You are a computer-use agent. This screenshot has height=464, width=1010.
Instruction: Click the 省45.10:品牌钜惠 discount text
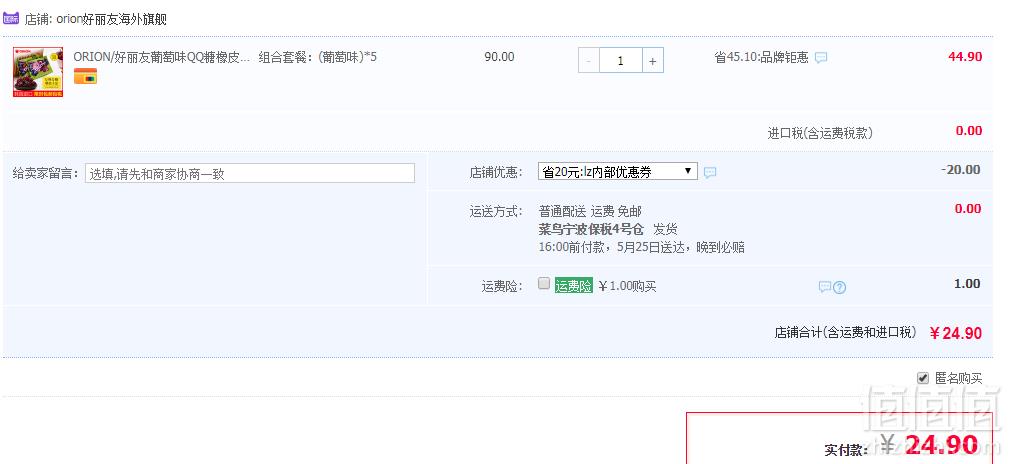point(761,57)
